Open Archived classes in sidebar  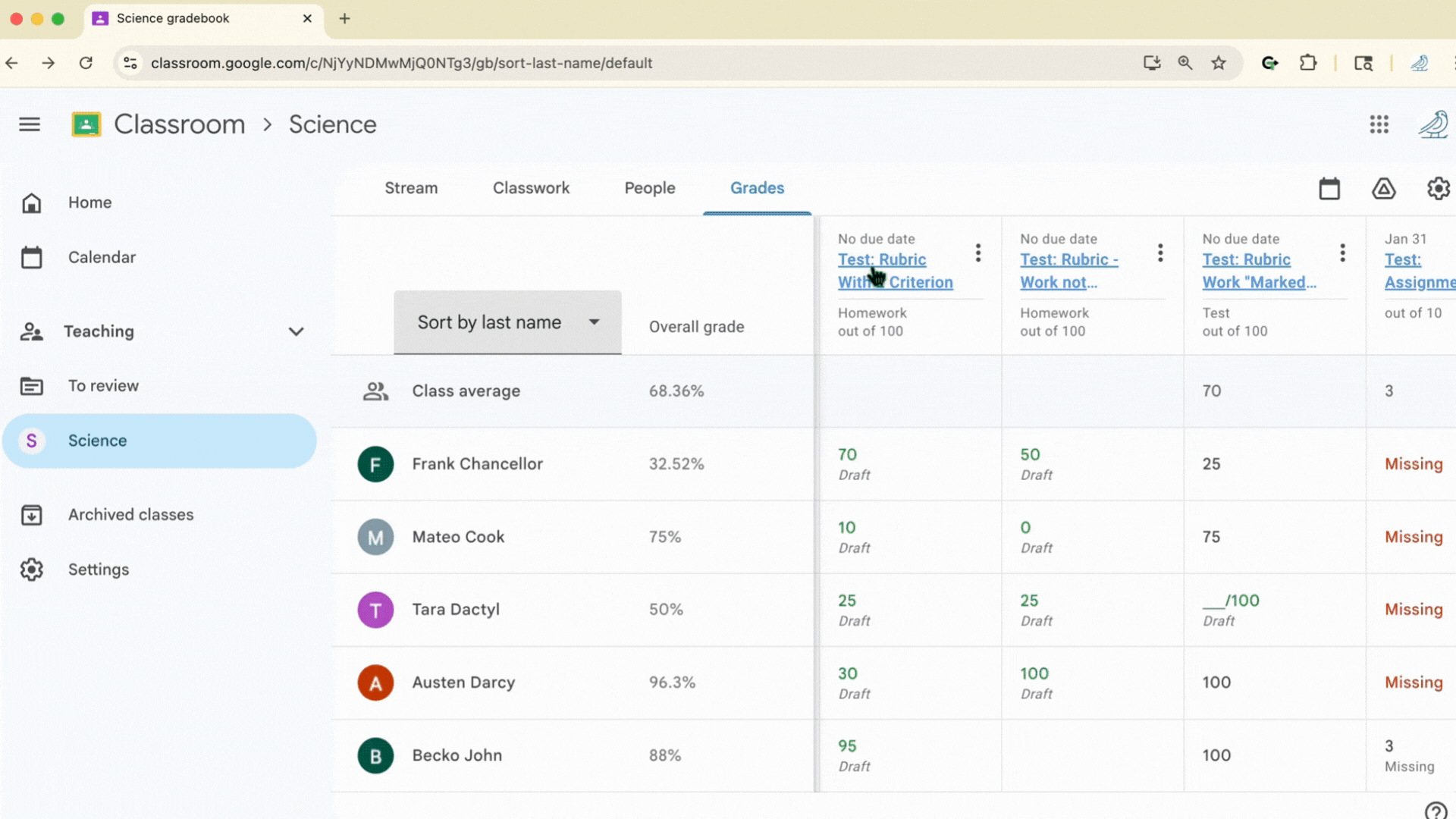tap(130, 515)
